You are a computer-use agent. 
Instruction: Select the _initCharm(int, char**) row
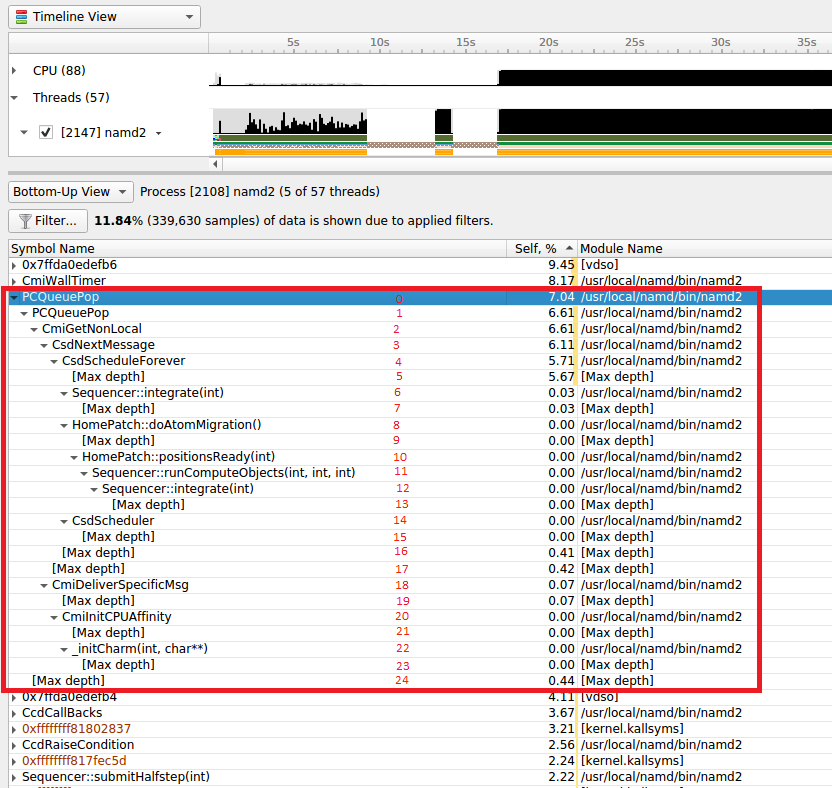click(x=139, y=649)
